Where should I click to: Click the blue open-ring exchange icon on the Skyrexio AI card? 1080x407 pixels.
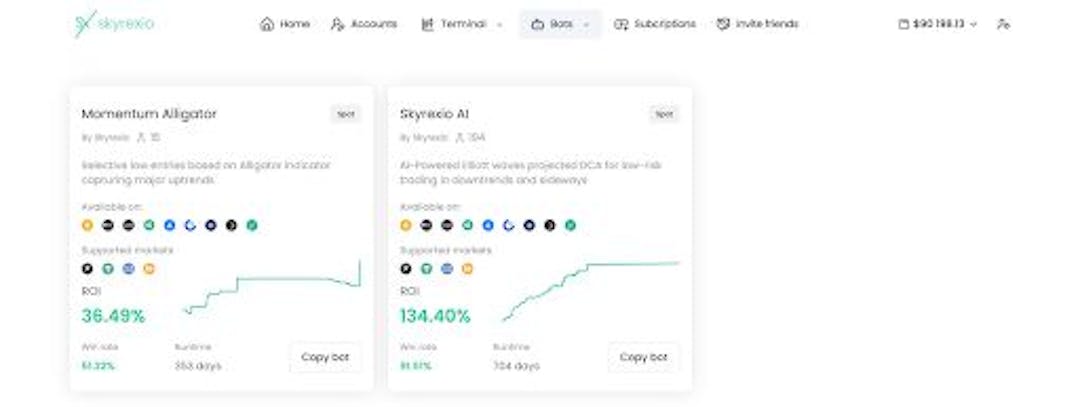[x=508, y=225]
